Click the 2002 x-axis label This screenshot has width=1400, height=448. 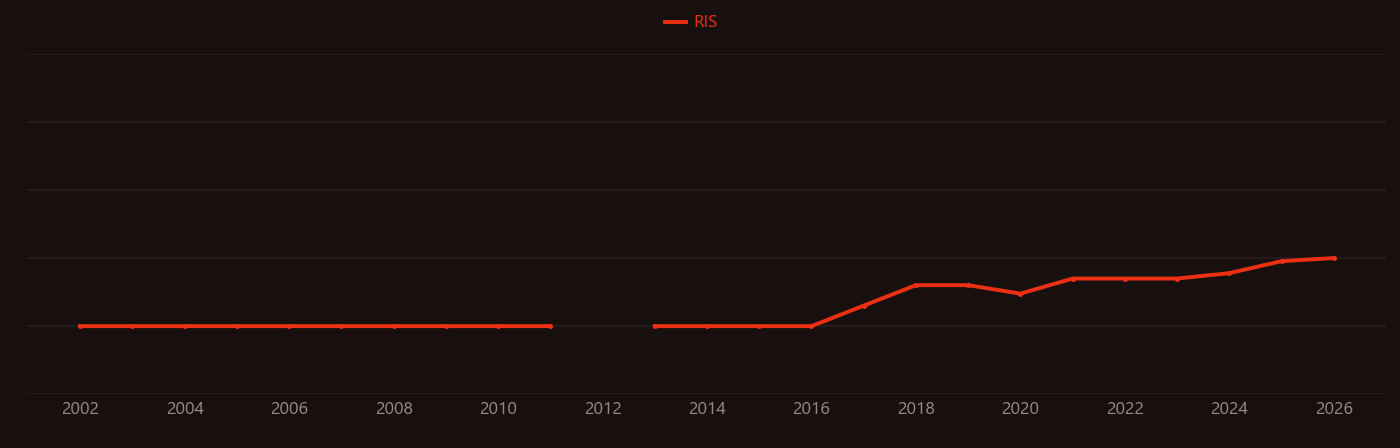pos(81,408)
